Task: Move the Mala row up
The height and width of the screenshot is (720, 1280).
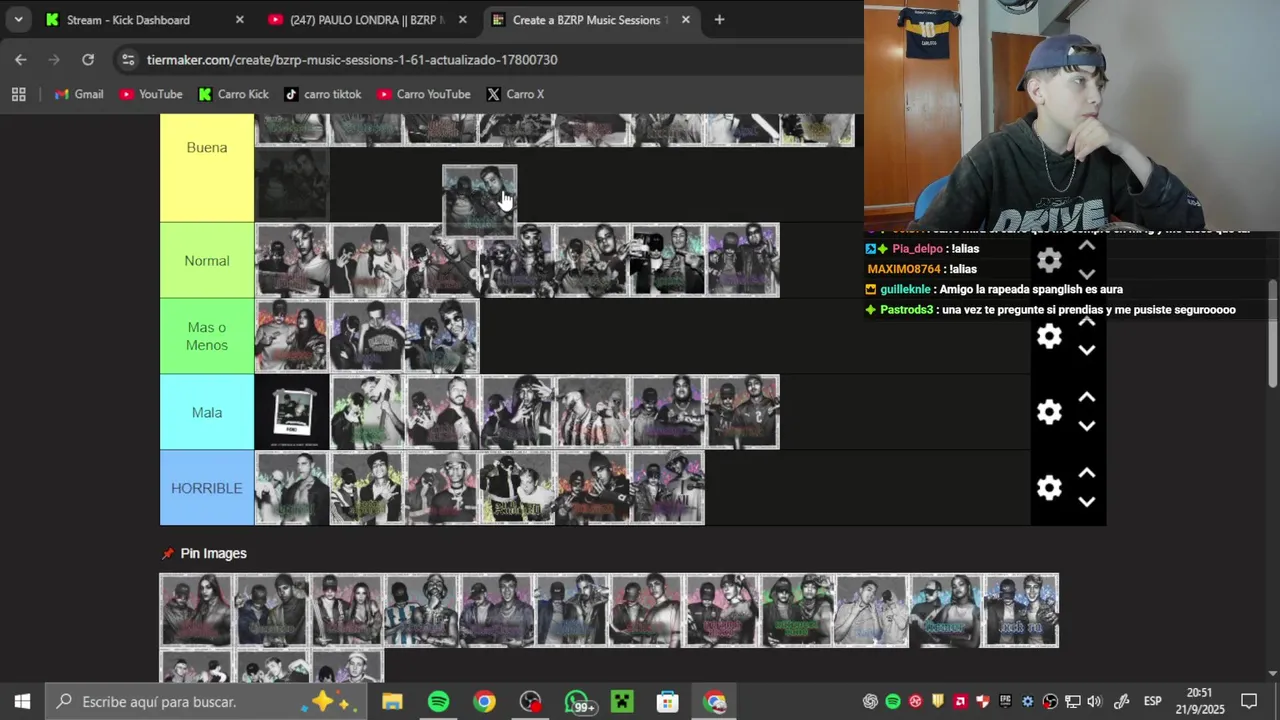Action: pos(1087,398)
